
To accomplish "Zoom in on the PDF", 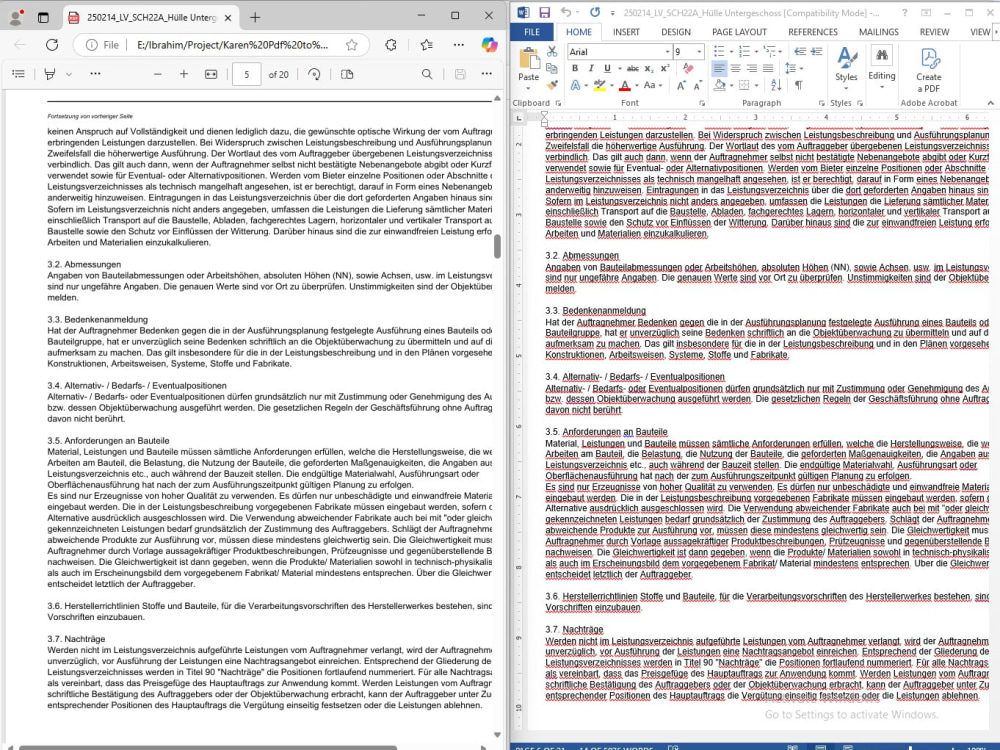I will [184, 74].
